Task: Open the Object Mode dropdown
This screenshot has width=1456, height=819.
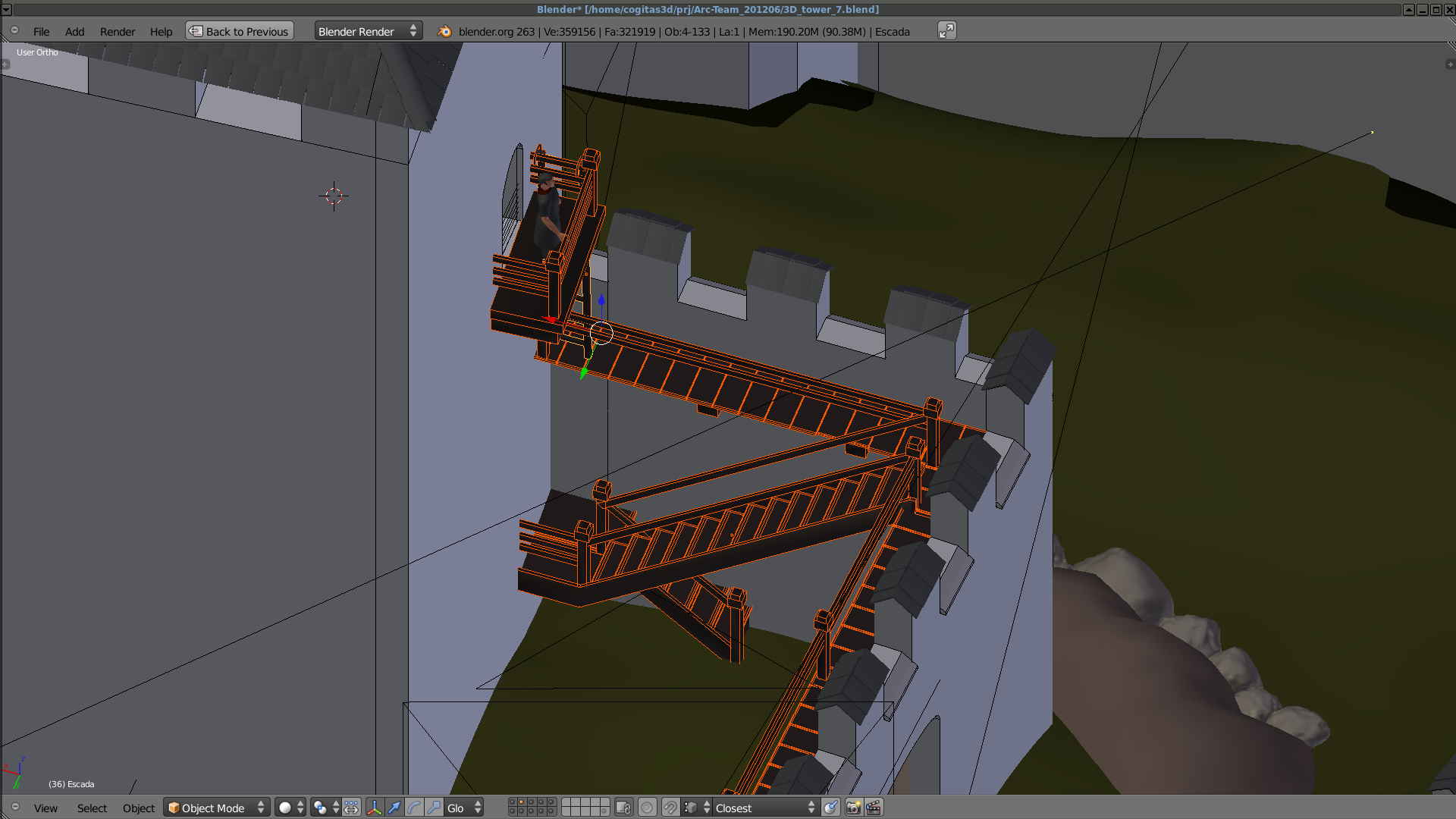Action: 216,808
